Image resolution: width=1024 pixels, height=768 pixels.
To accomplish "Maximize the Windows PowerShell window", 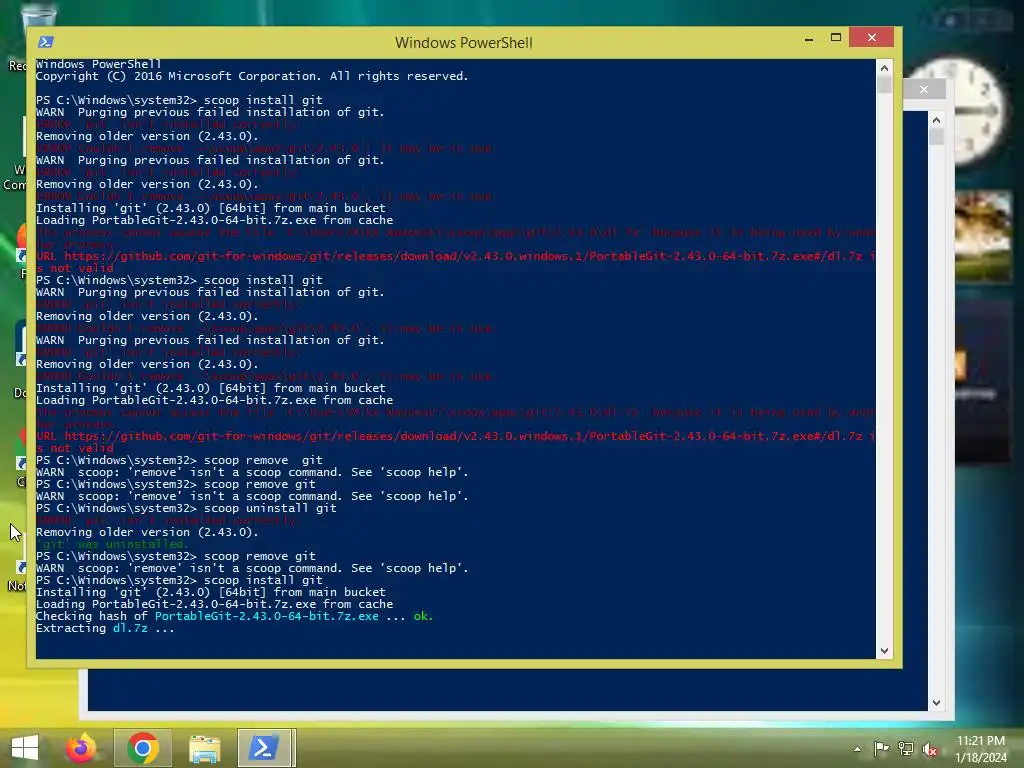I will pyautogui.click(x=835, y=38).
